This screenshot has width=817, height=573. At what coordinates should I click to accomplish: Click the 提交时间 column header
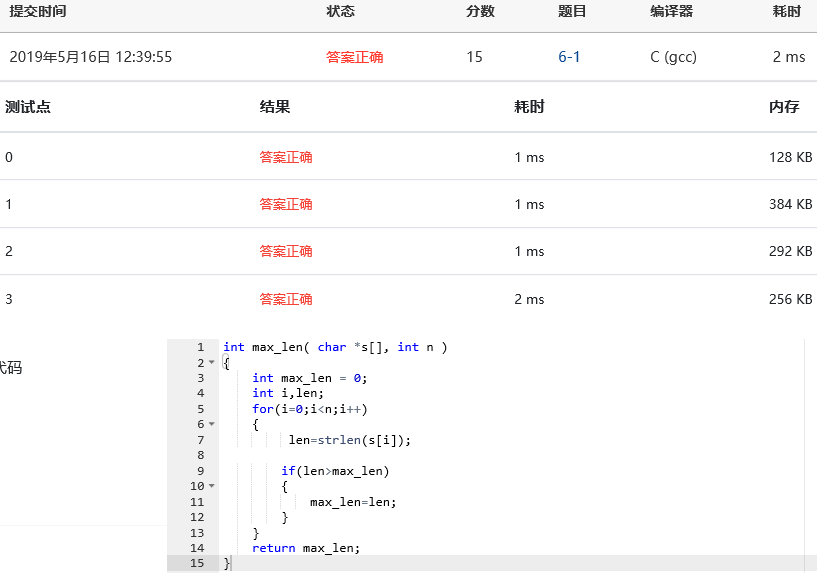point(38,11)
